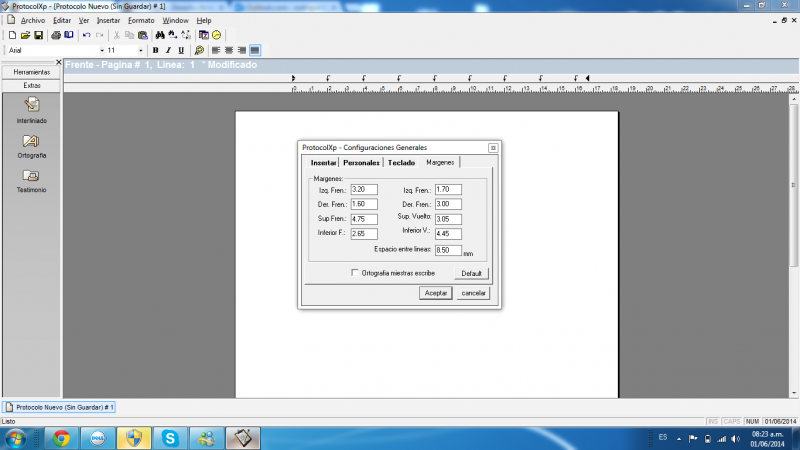Expand the Arial font dropdown

[x=102, y=51]
